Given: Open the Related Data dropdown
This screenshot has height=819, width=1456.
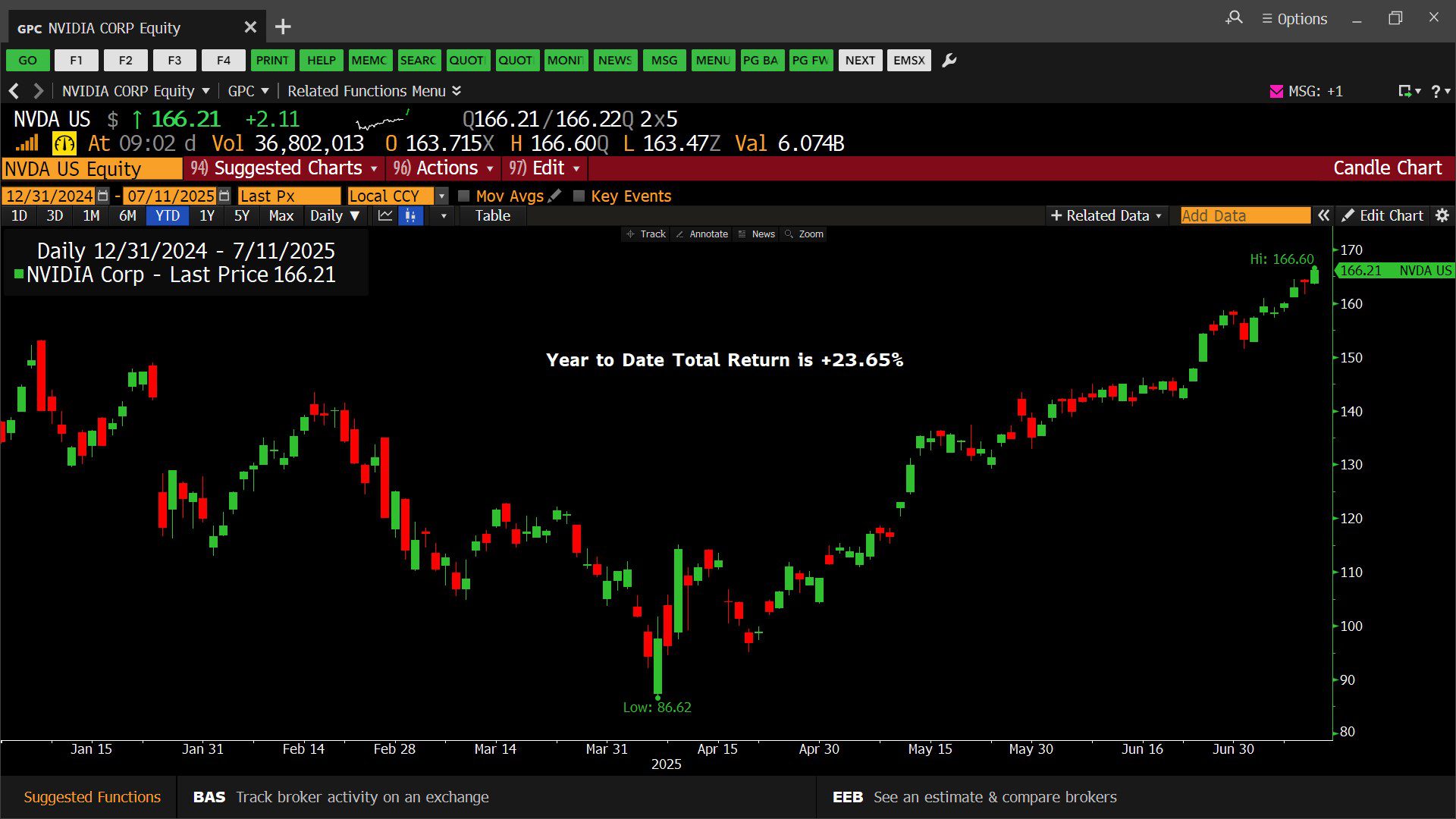Looking at the screenshot, I should click(1106, 215).
